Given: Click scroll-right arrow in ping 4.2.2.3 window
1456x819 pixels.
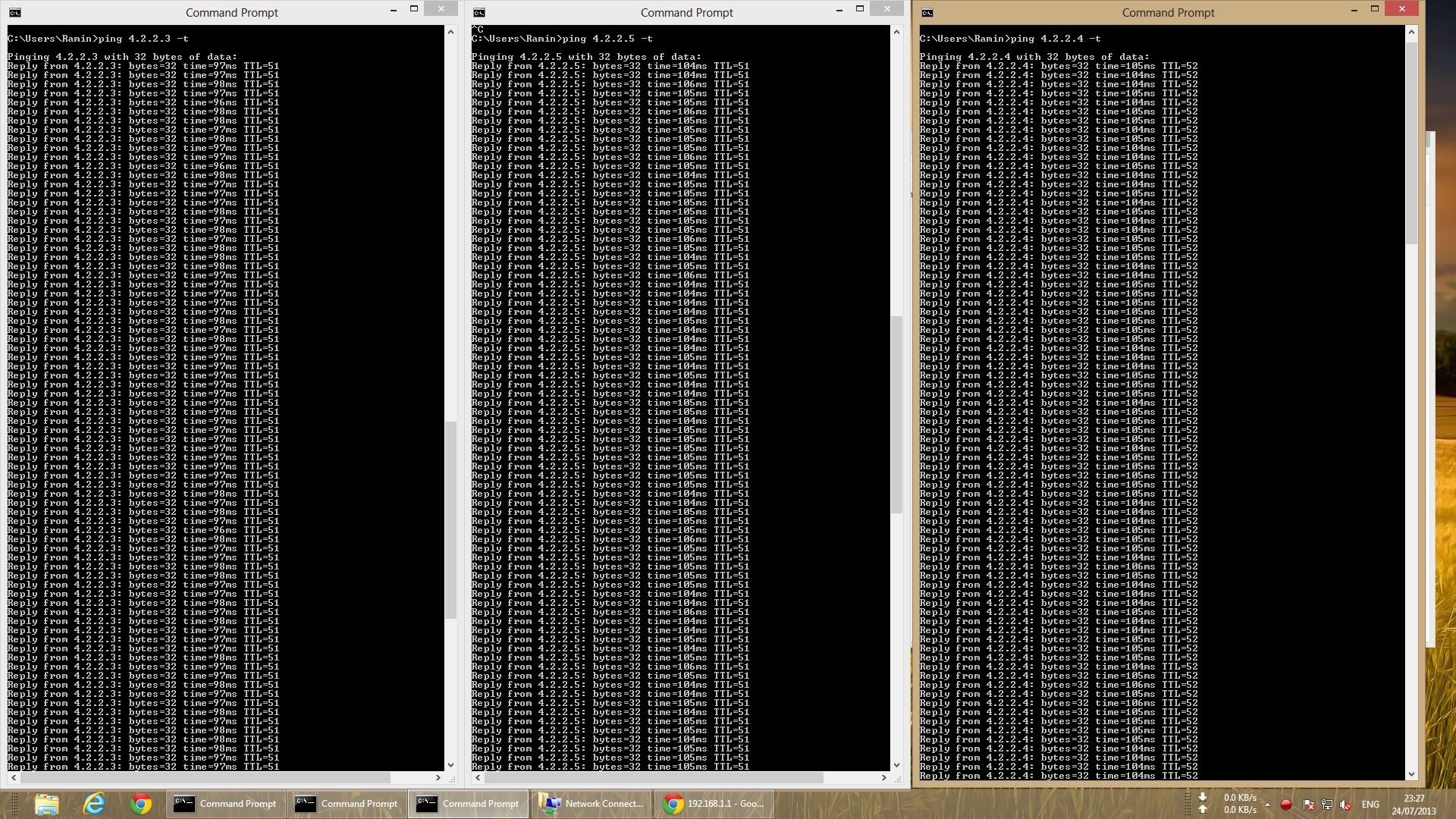Looking at the screenshot, I should tap(438, 778).
